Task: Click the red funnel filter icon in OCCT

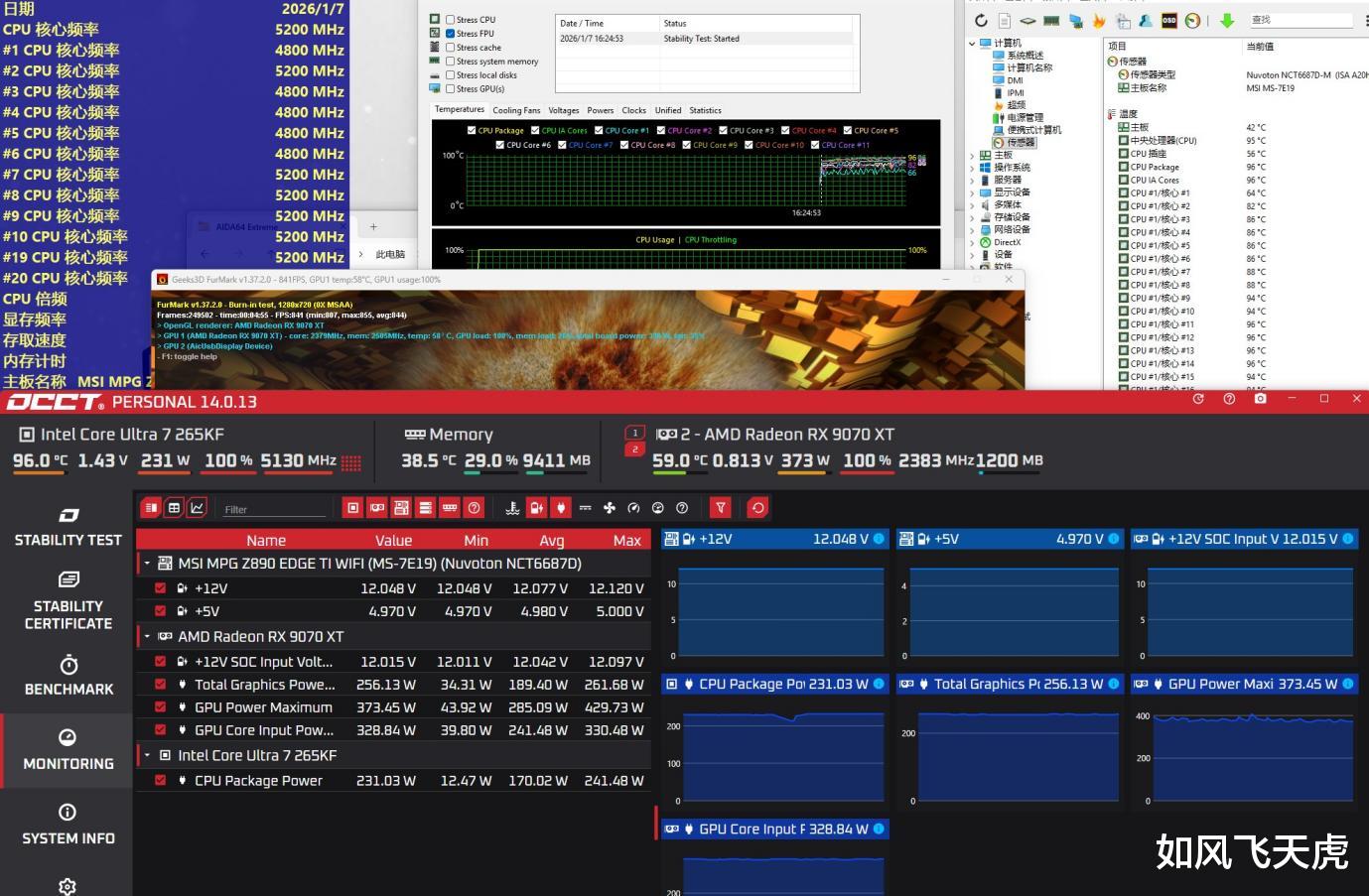Action: point(721,508)
